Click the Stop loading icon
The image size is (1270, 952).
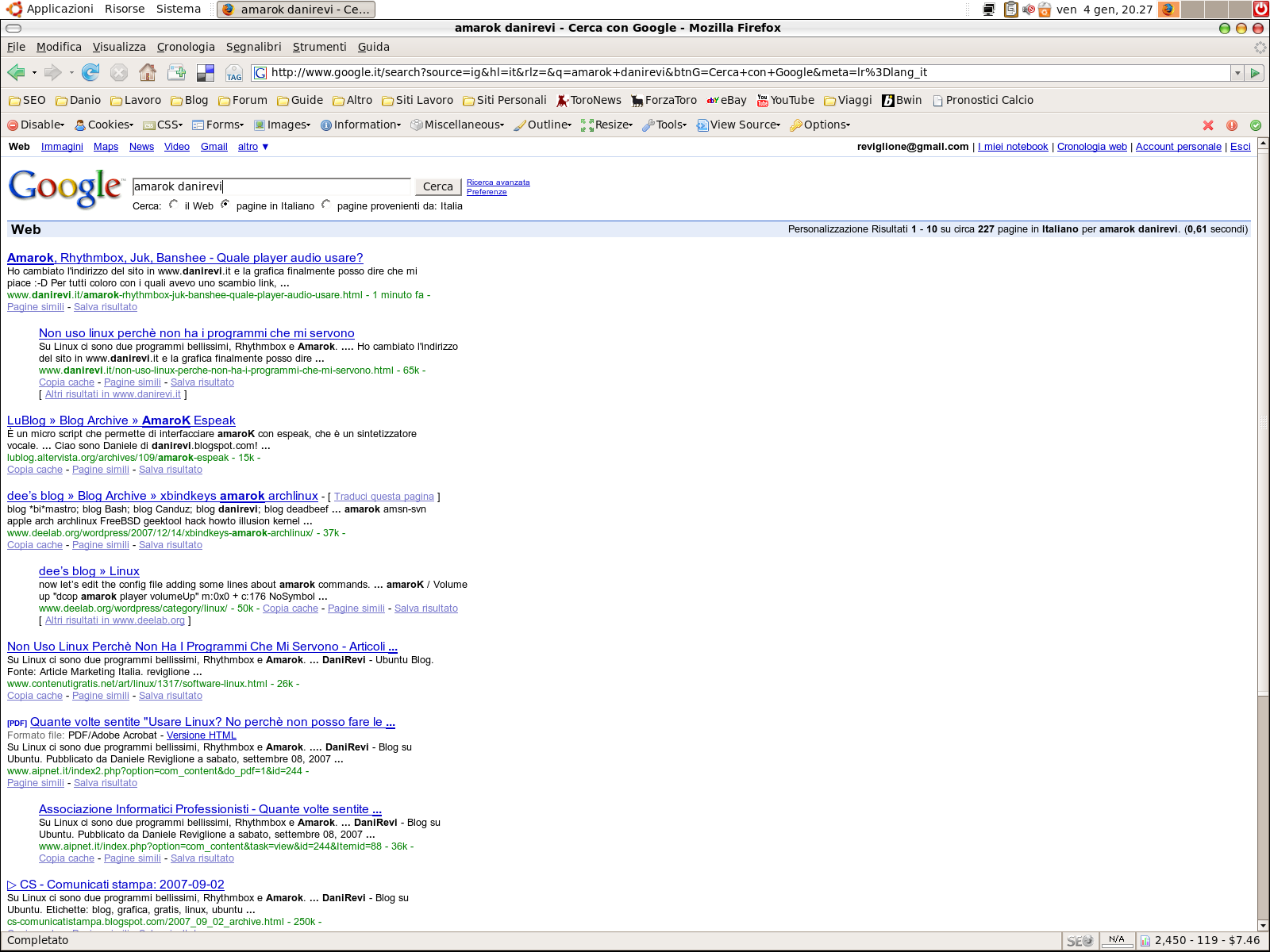click(x=119, y=73)
